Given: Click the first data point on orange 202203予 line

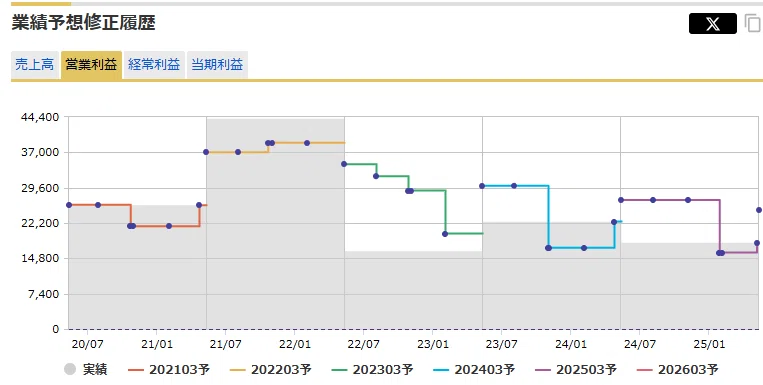Looking at the screenshot, I should pyautogui.click(x=206, y=152).
